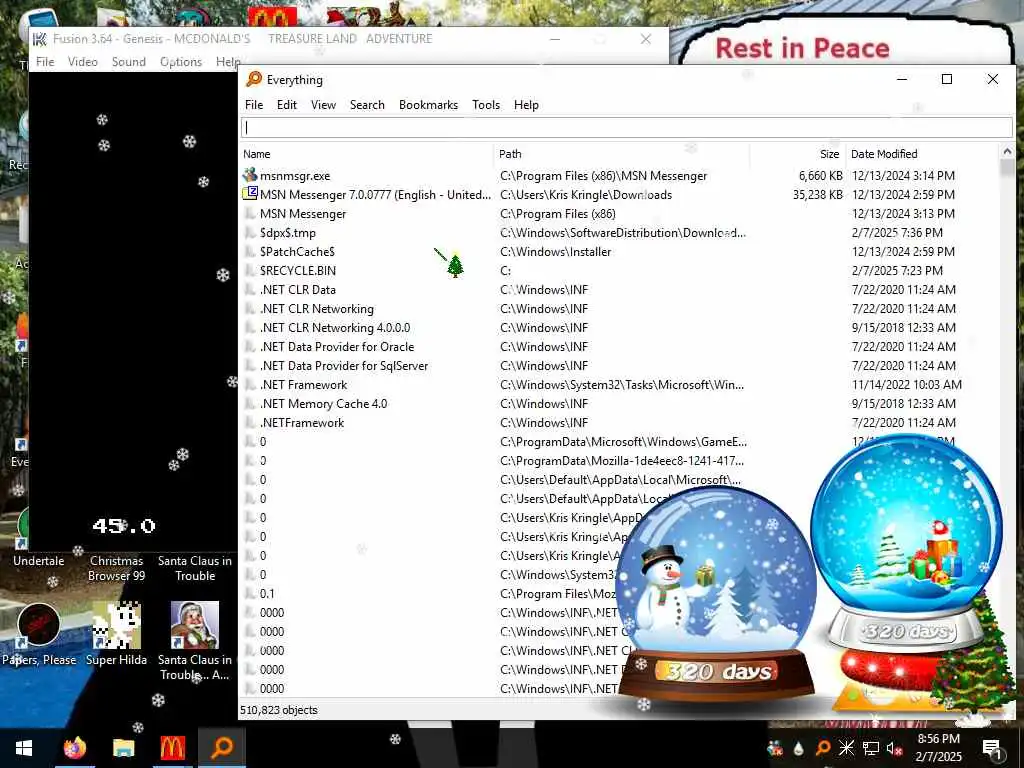Open the Edit menu in Everything

[x=287, y=104]
